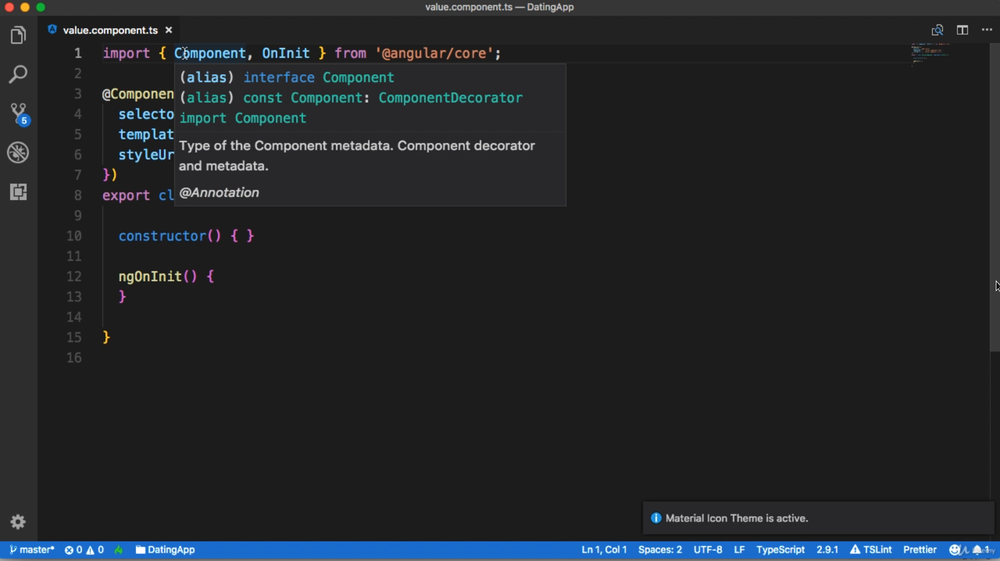Click the editor minimap preview
This screenshot has width=1000, height=561.
tap(930, 54)
